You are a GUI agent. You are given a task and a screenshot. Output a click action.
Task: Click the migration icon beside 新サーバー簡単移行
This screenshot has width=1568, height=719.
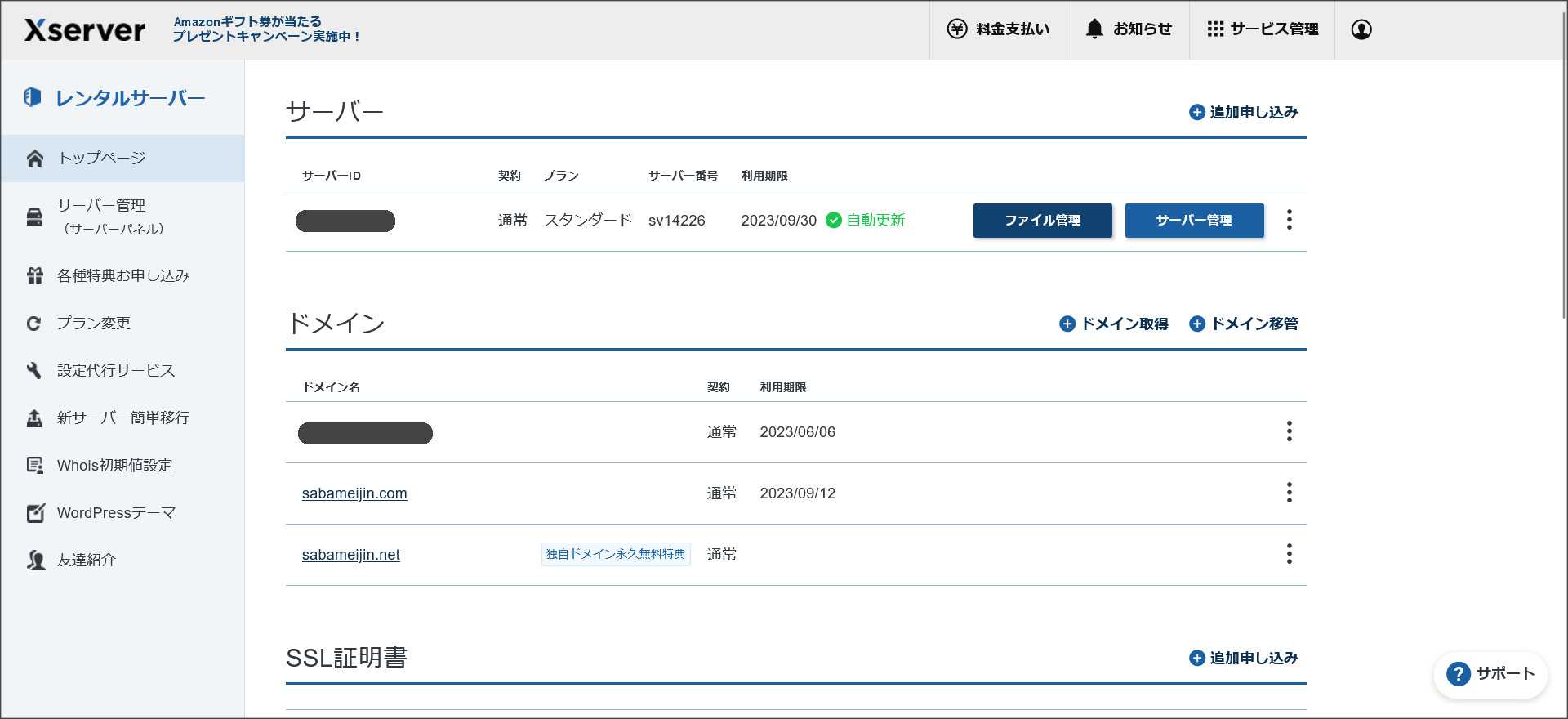pos(34,418)
